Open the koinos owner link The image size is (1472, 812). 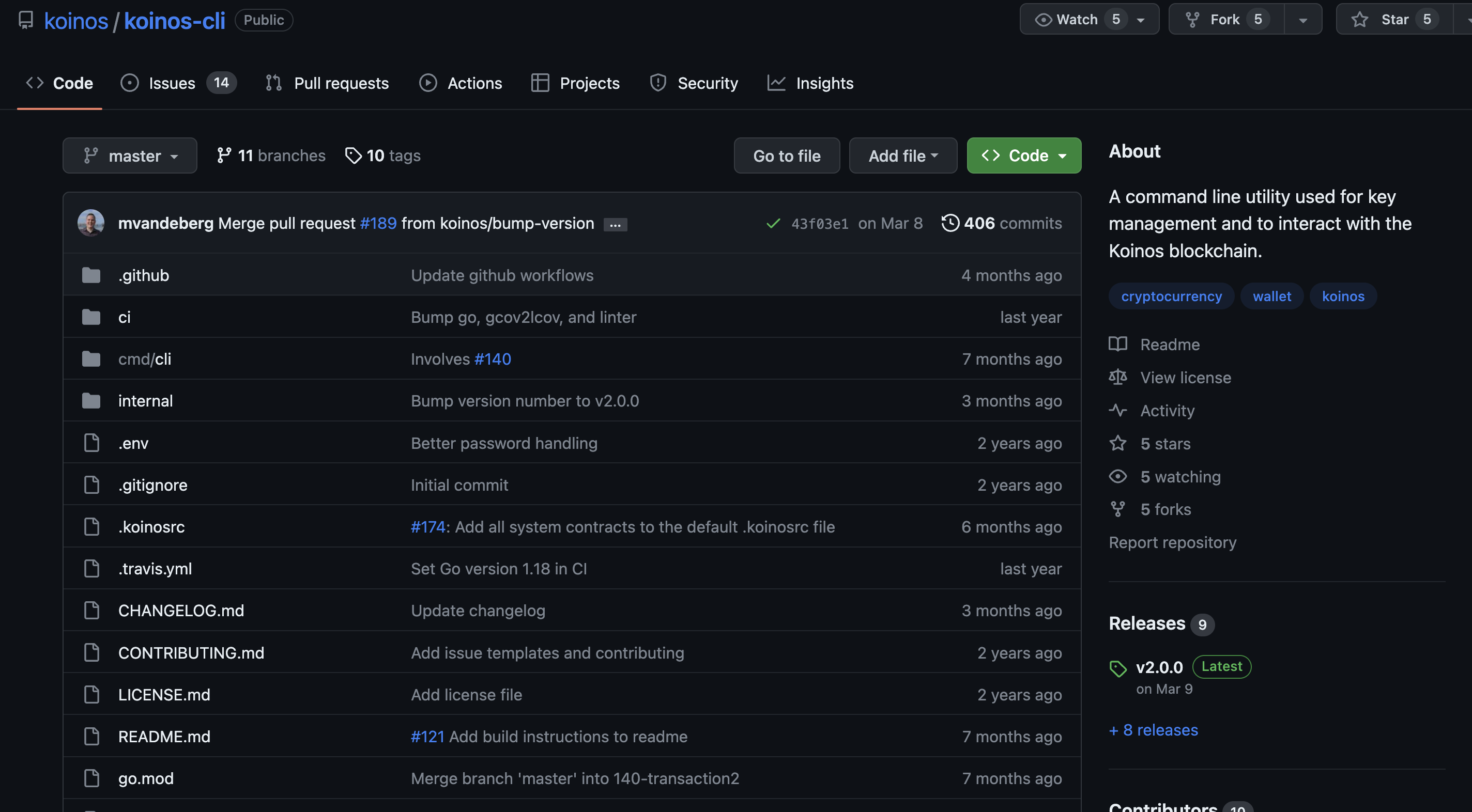click(76, 21)
